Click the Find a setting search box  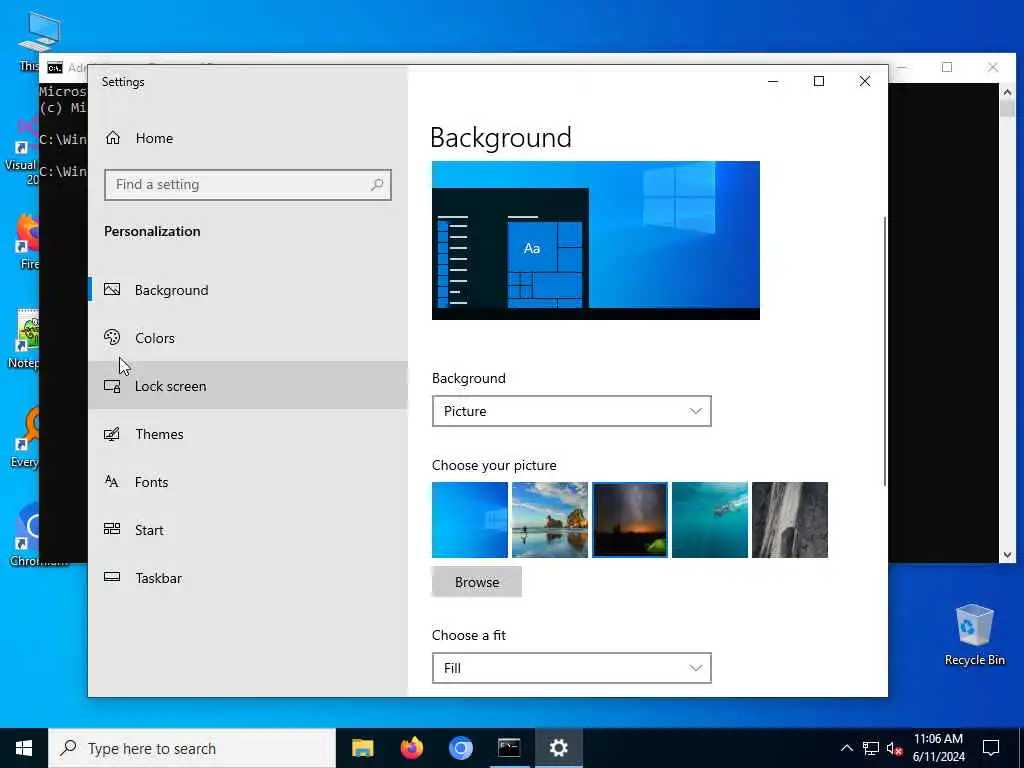(x=248, y=185)
